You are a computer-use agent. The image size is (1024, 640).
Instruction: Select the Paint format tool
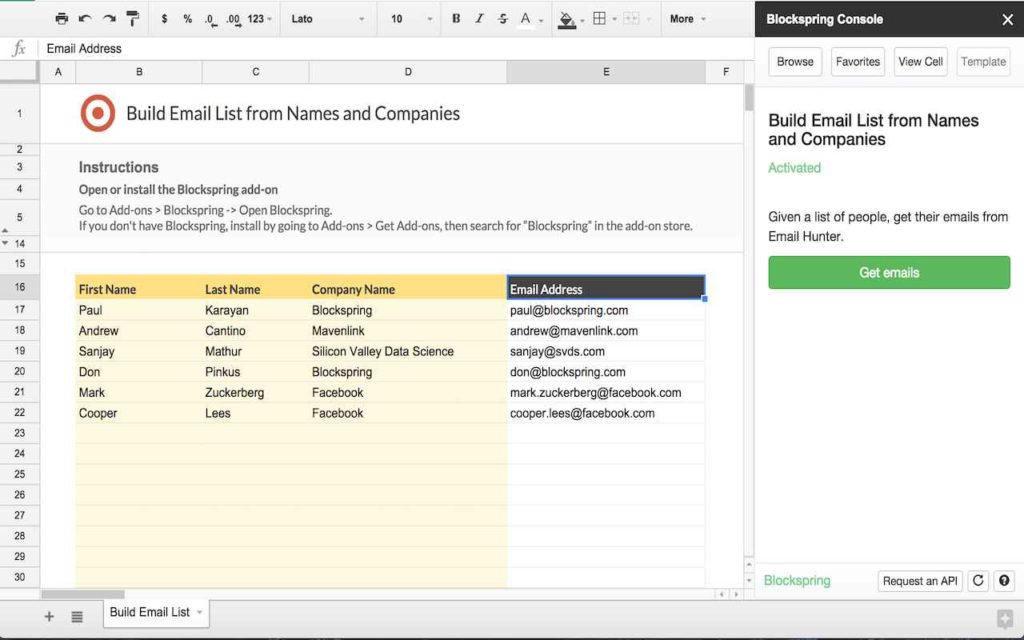[x=133, y=19]
